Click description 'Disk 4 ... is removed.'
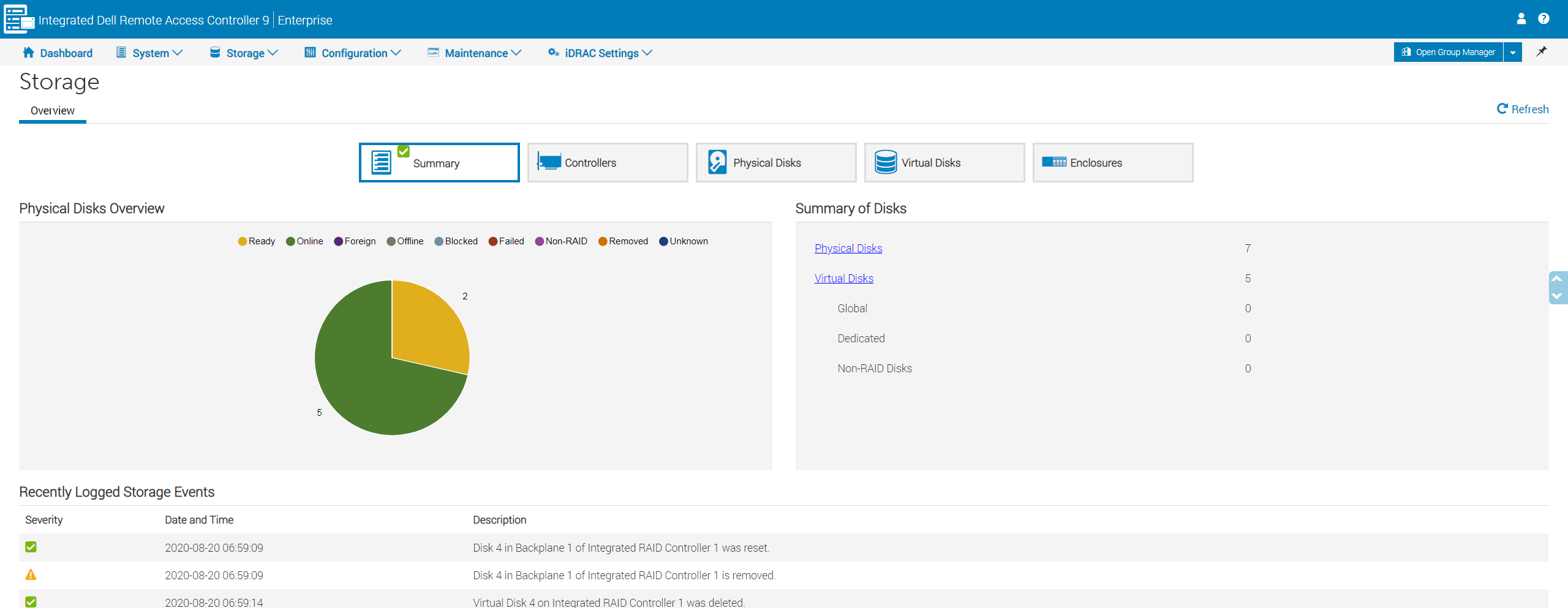The height and width of the screenshot is (608, 1568). click(624, 576)
